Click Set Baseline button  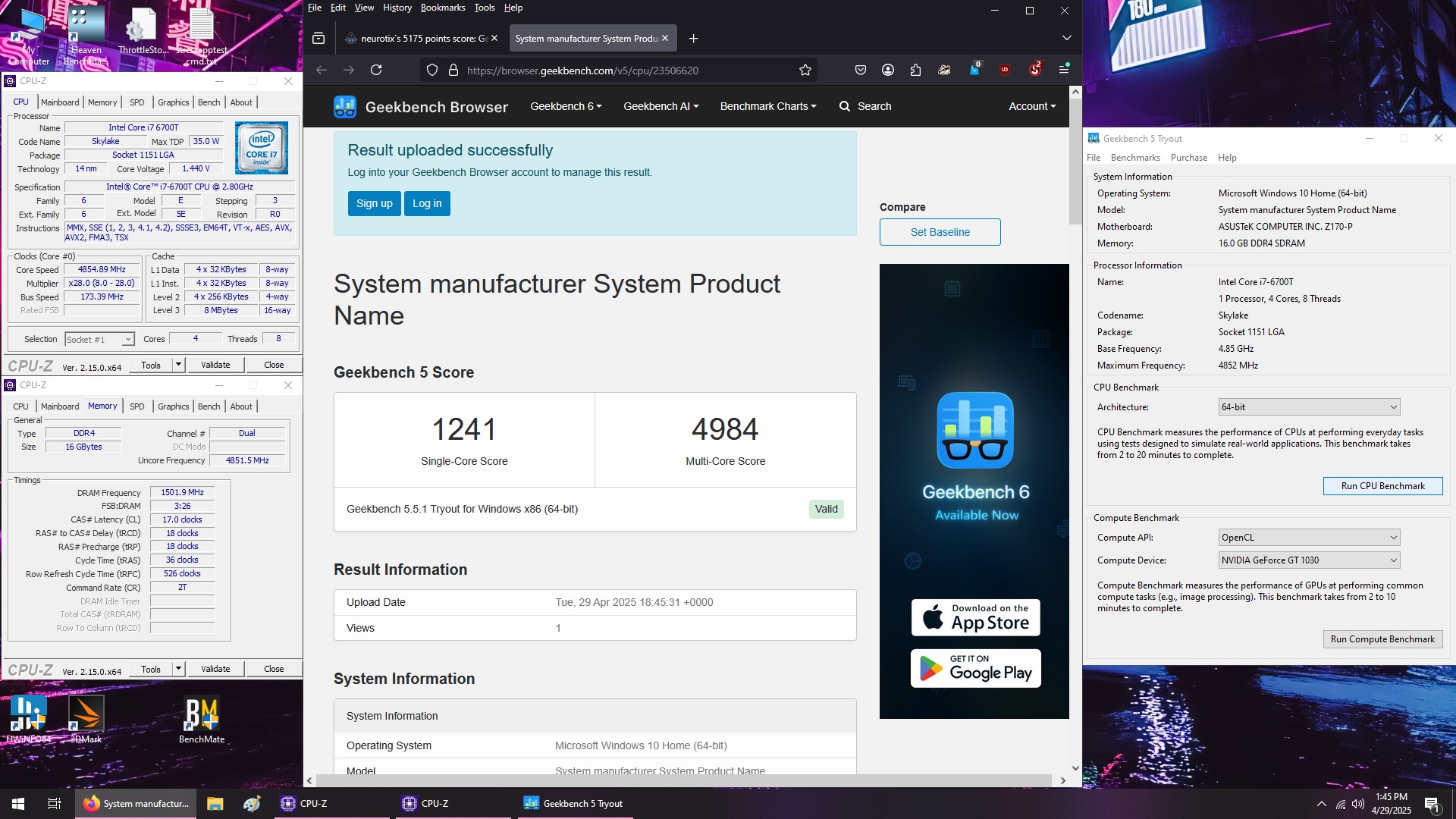coord(940,232)
